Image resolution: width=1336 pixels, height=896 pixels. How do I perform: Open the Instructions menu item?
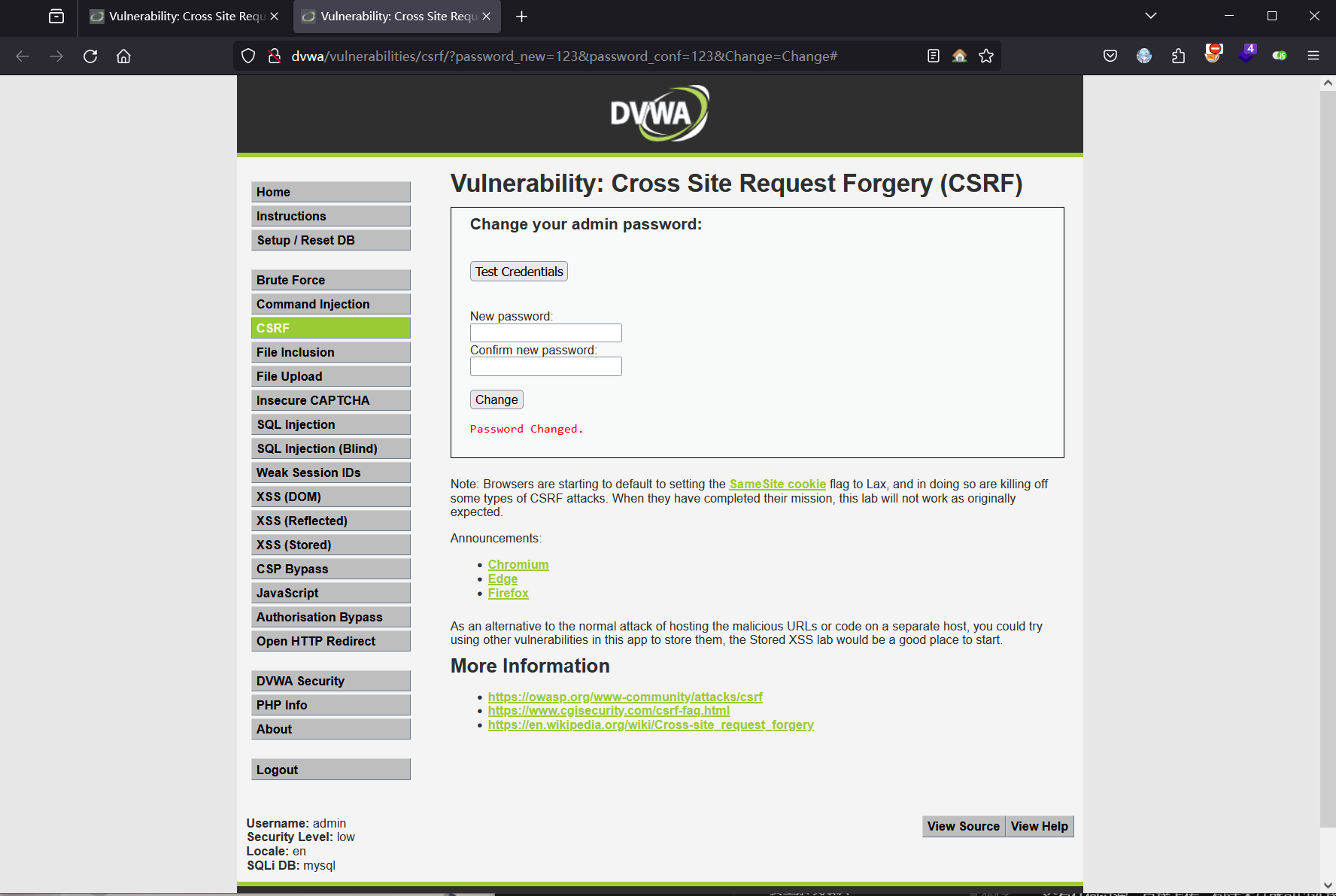tap(331, 216)
